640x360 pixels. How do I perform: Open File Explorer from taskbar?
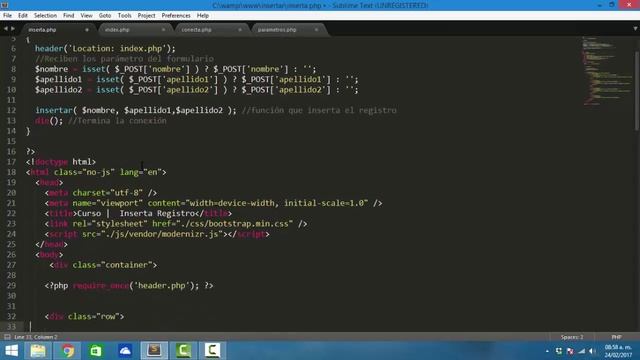(38, 351)
